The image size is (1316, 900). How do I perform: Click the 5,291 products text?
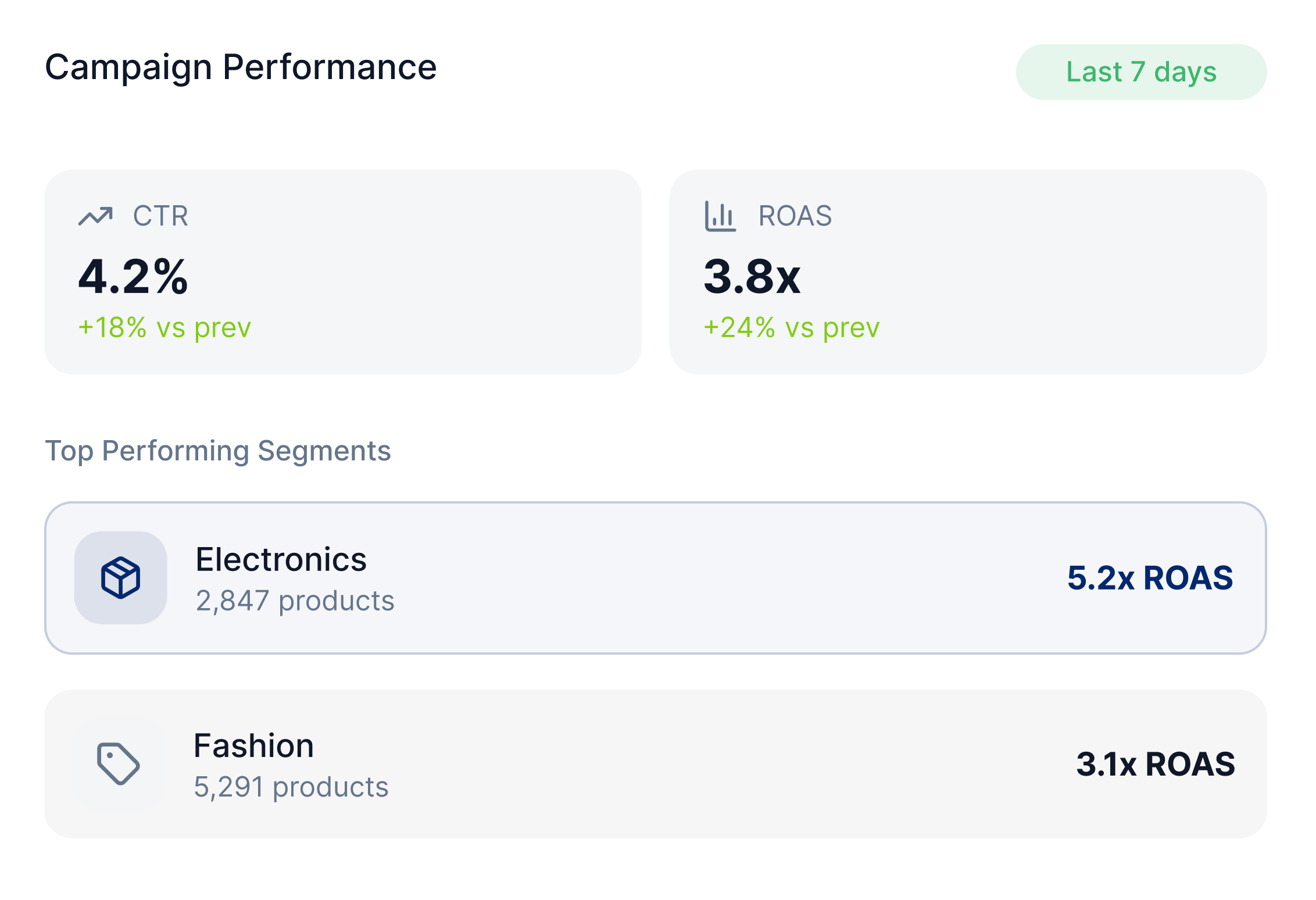tap(291, 787)
